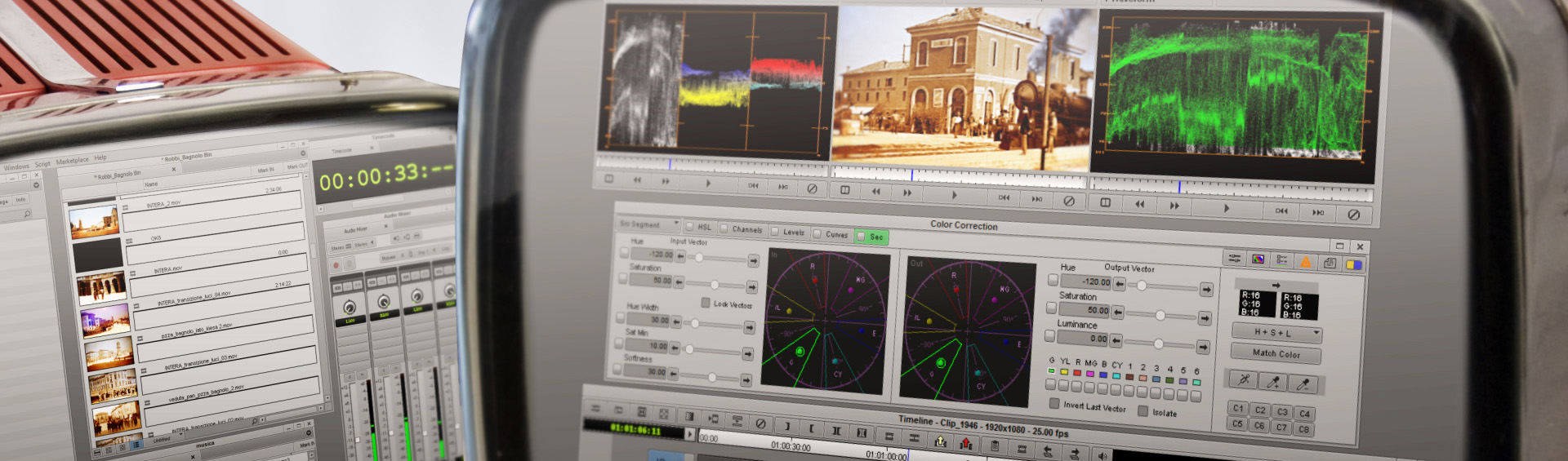Screen dimensions: 1568x461
Task: Click center monitor position bar marker
Action: [x=911, y=175]
